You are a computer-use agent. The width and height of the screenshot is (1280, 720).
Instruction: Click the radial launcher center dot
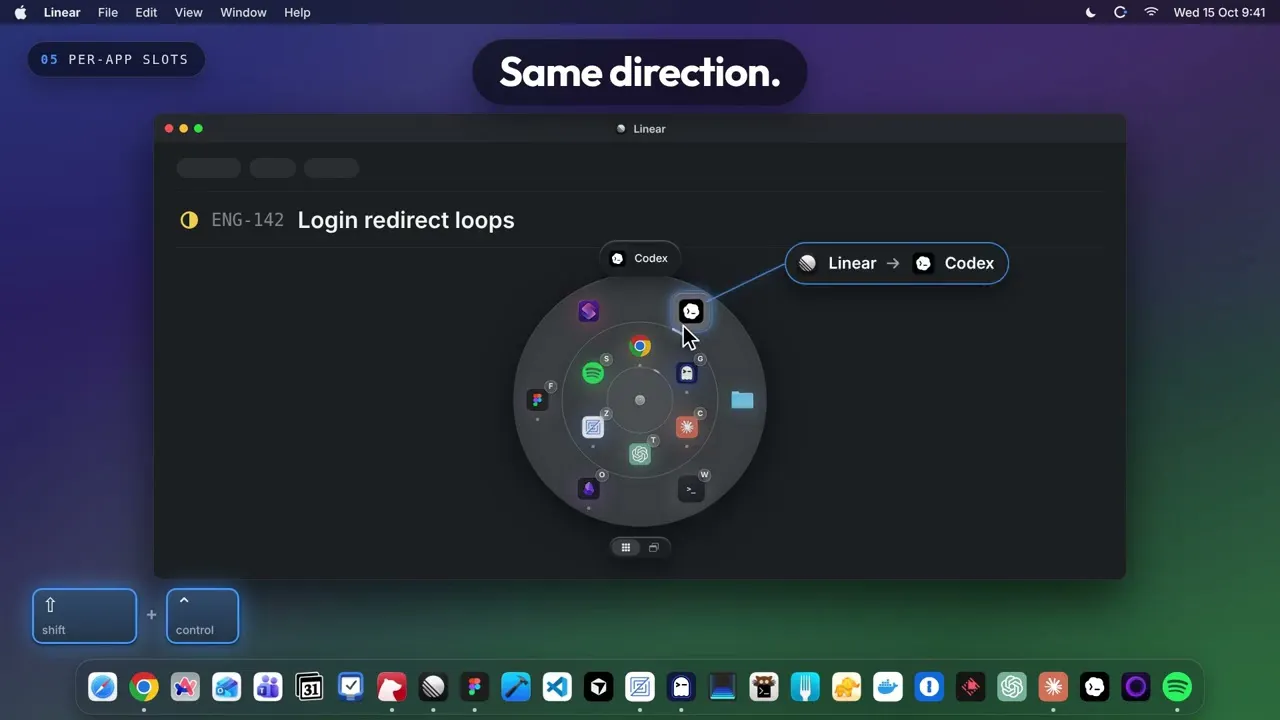click(640, 400)
